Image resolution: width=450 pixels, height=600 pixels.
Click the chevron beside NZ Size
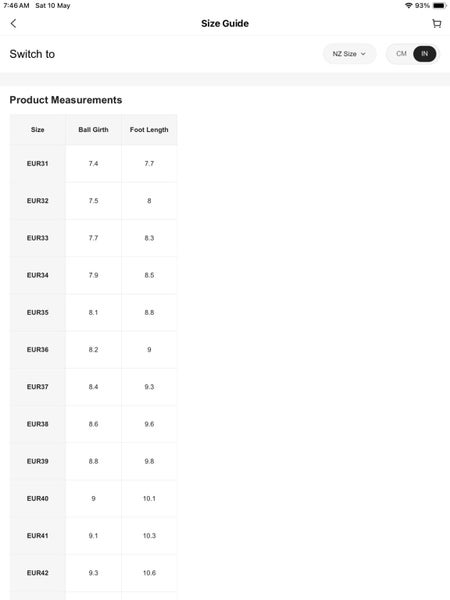(363, 54)
